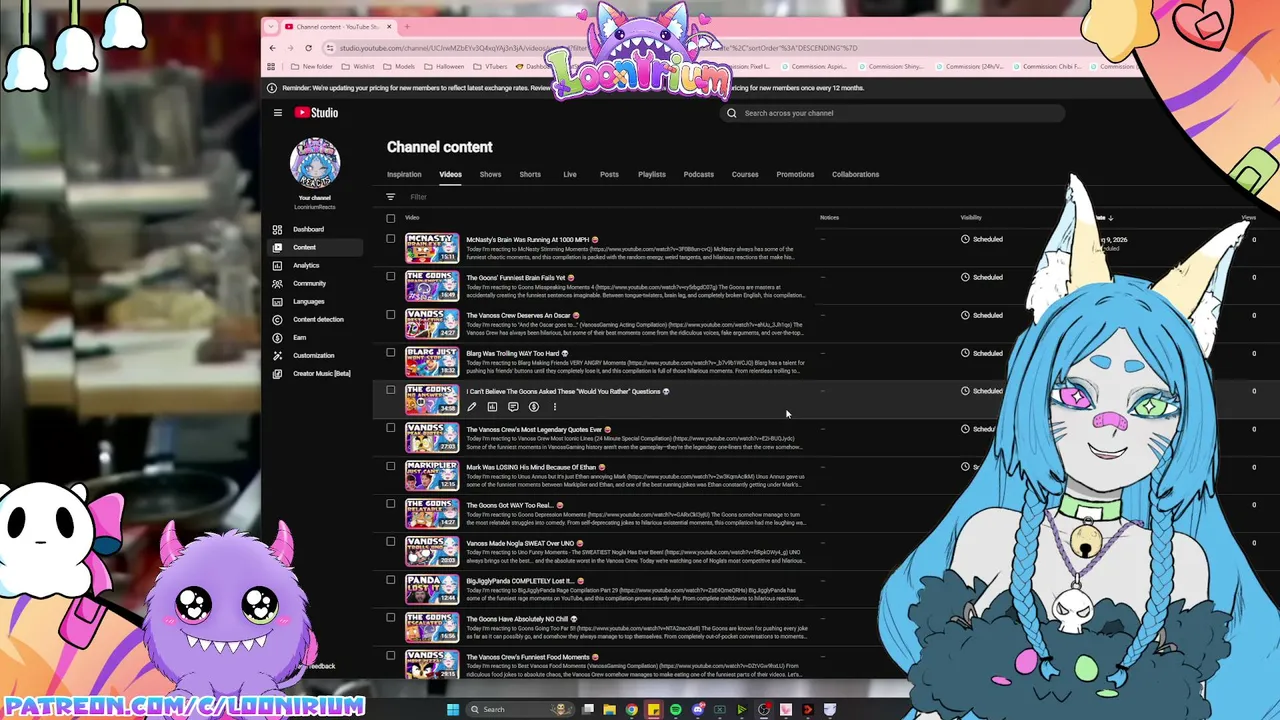The height and width of the screenshot is (720, 1280).
Task: Click the pencil Details icon on hovered video
Action: coord(472,407)
